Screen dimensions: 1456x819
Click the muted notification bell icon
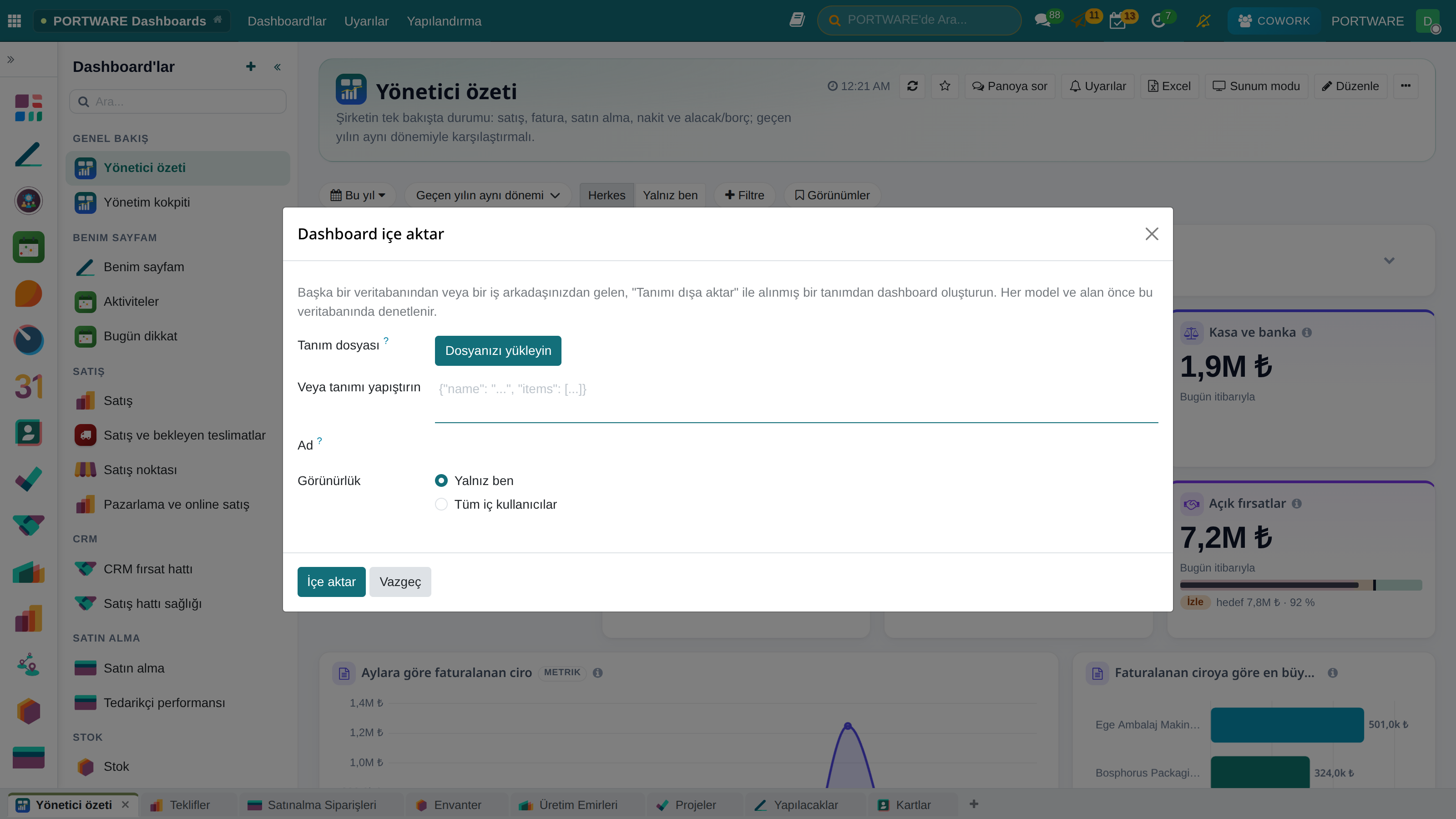[x=1203, y=21]
